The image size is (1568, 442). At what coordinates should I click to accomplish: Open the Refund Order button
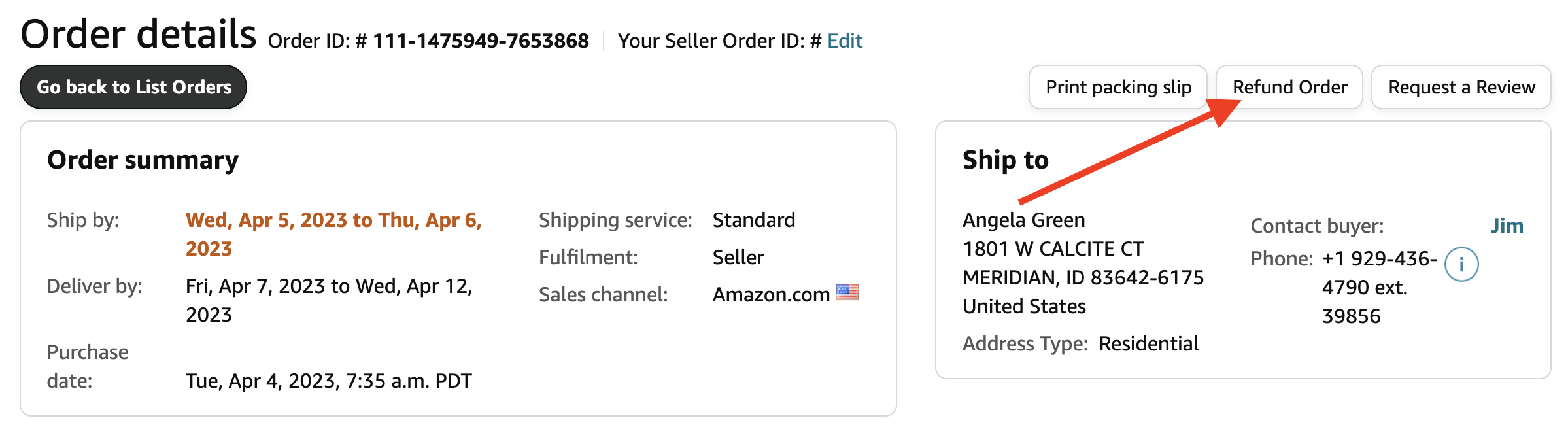(1289, 87)
